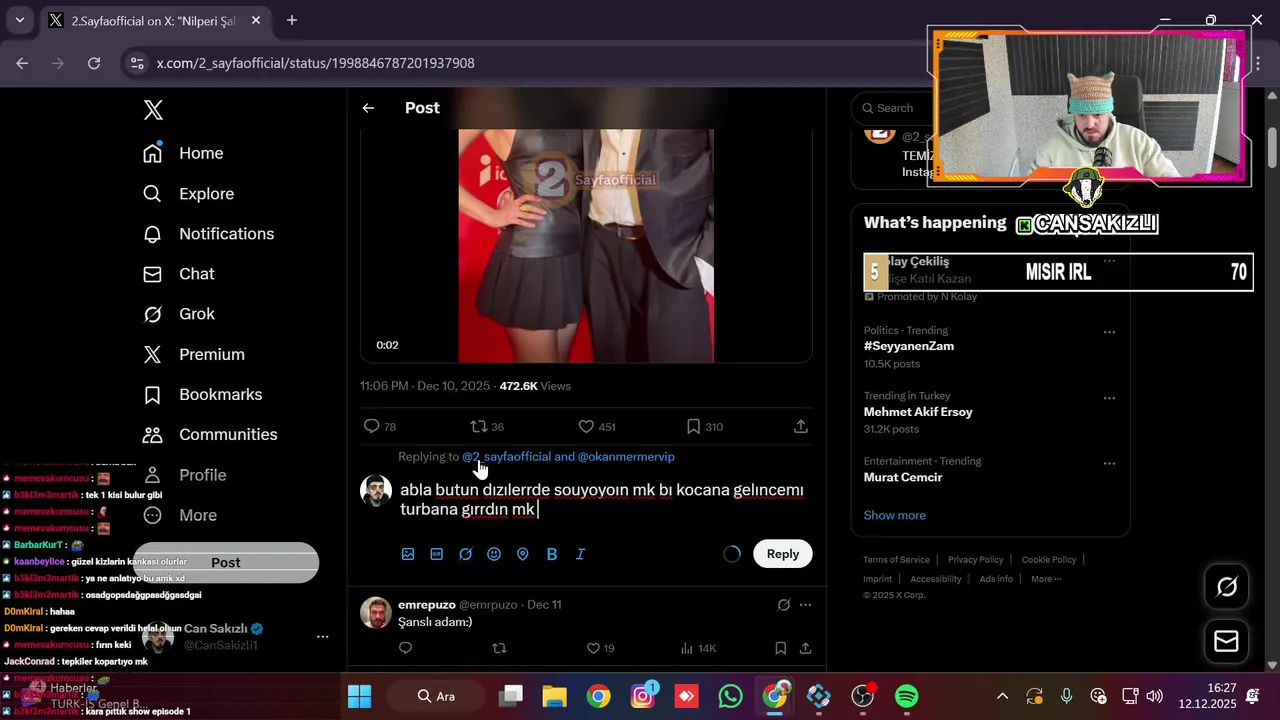Open emrepuzo profile name
The height and width of the screenshot is (720, 1280).
pos(427,605)
